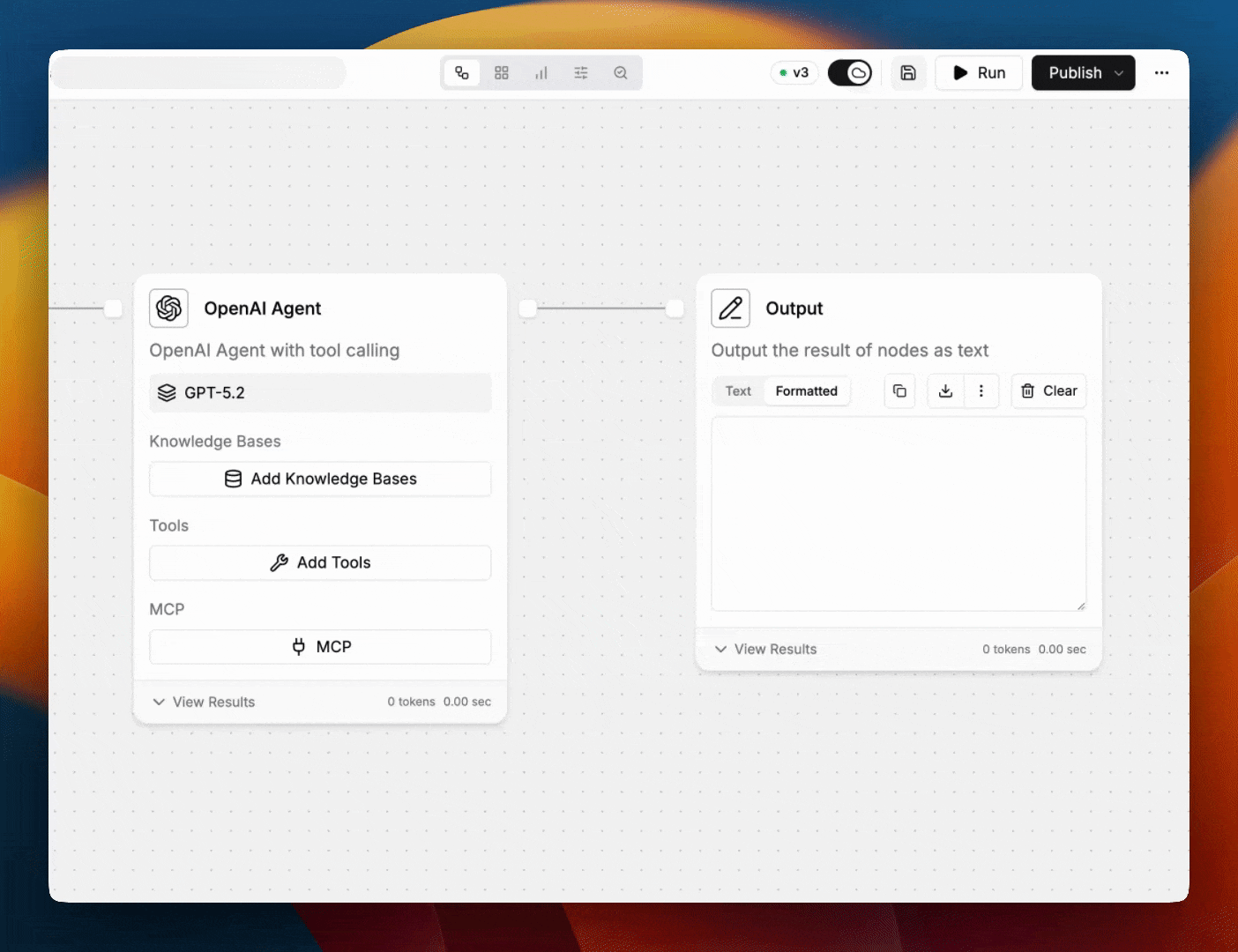Download the output result
Image resolution: width=1238 pixels, height=952 pixels.
[945, 391]
